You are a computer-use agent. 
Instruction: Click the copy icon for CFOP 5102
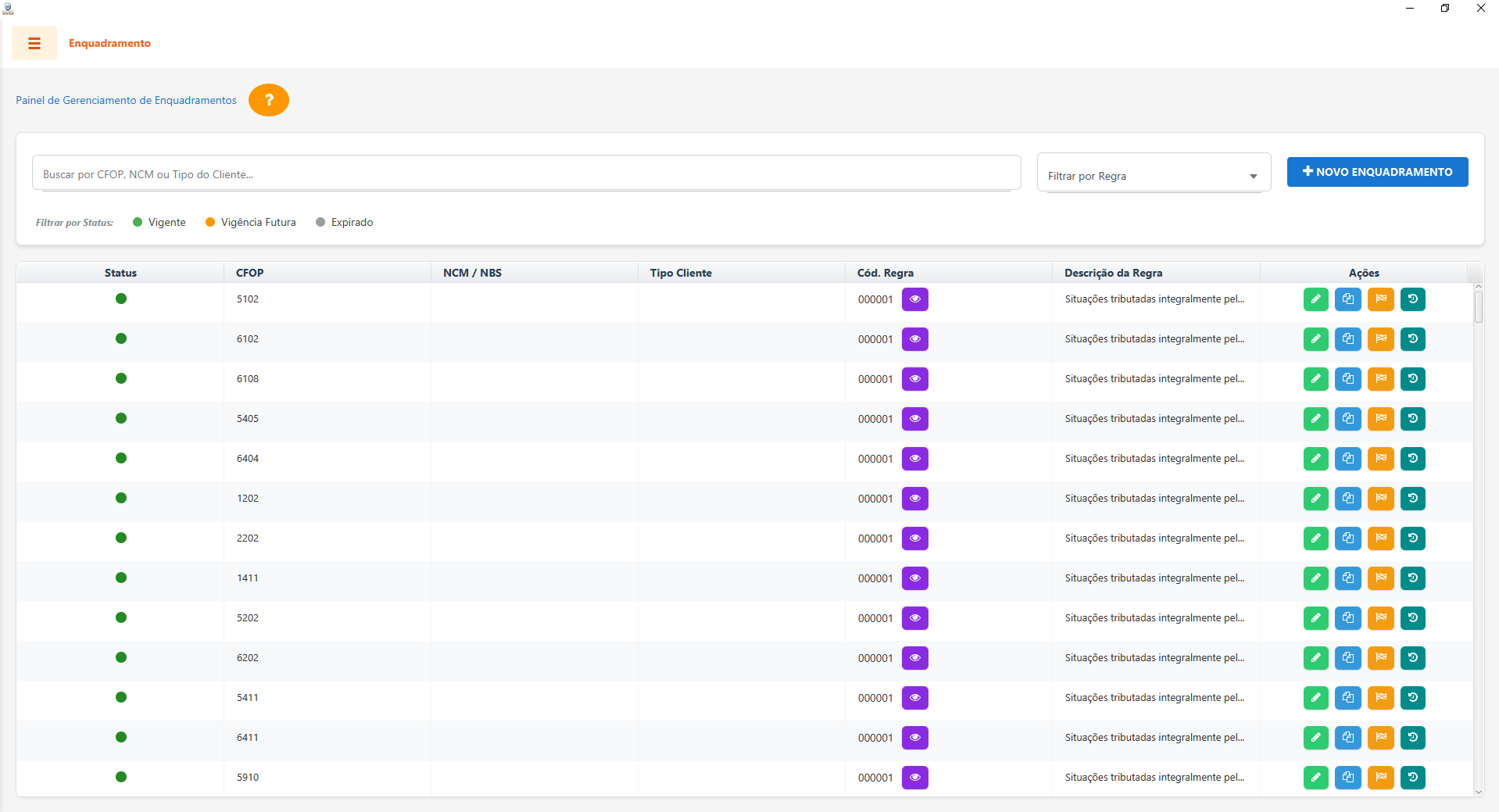tap(1348, 299)
